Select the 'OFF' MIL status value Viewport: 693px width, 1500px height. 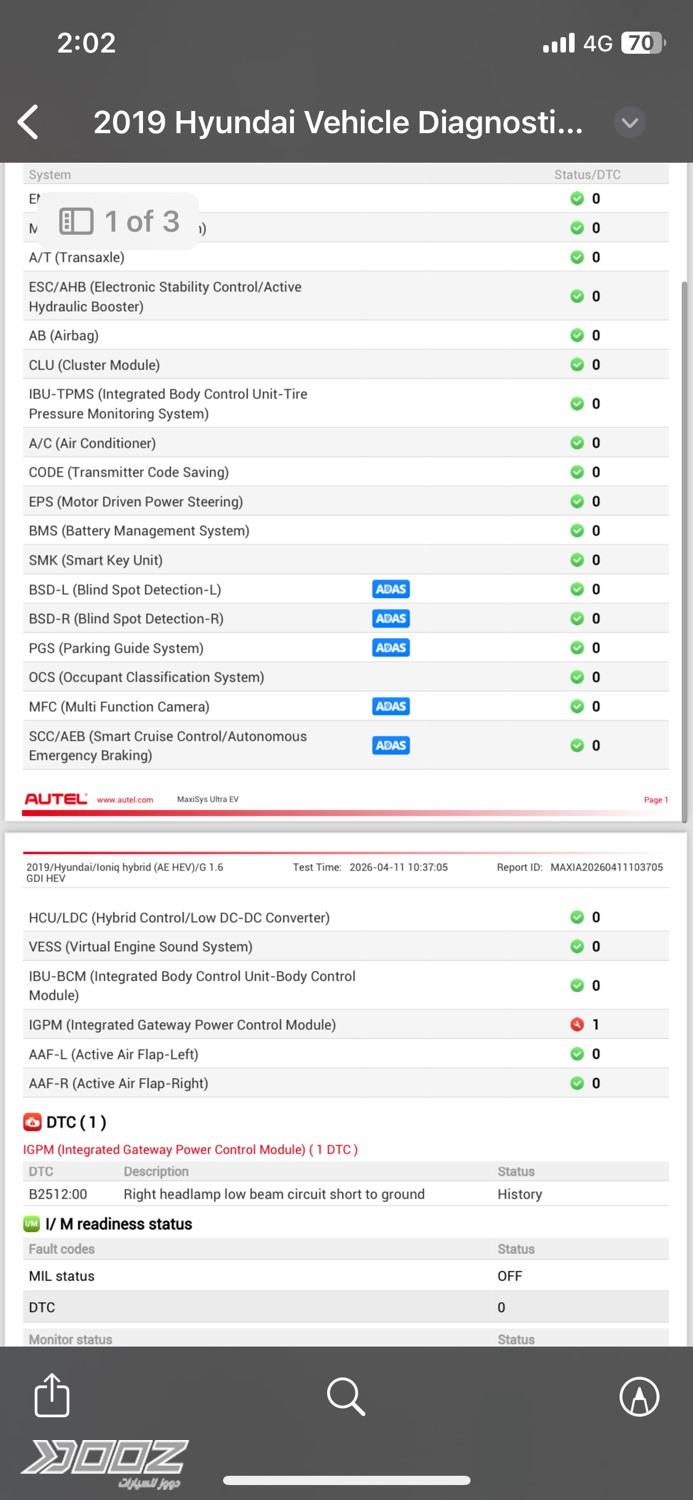click(x=510, y=1276)
